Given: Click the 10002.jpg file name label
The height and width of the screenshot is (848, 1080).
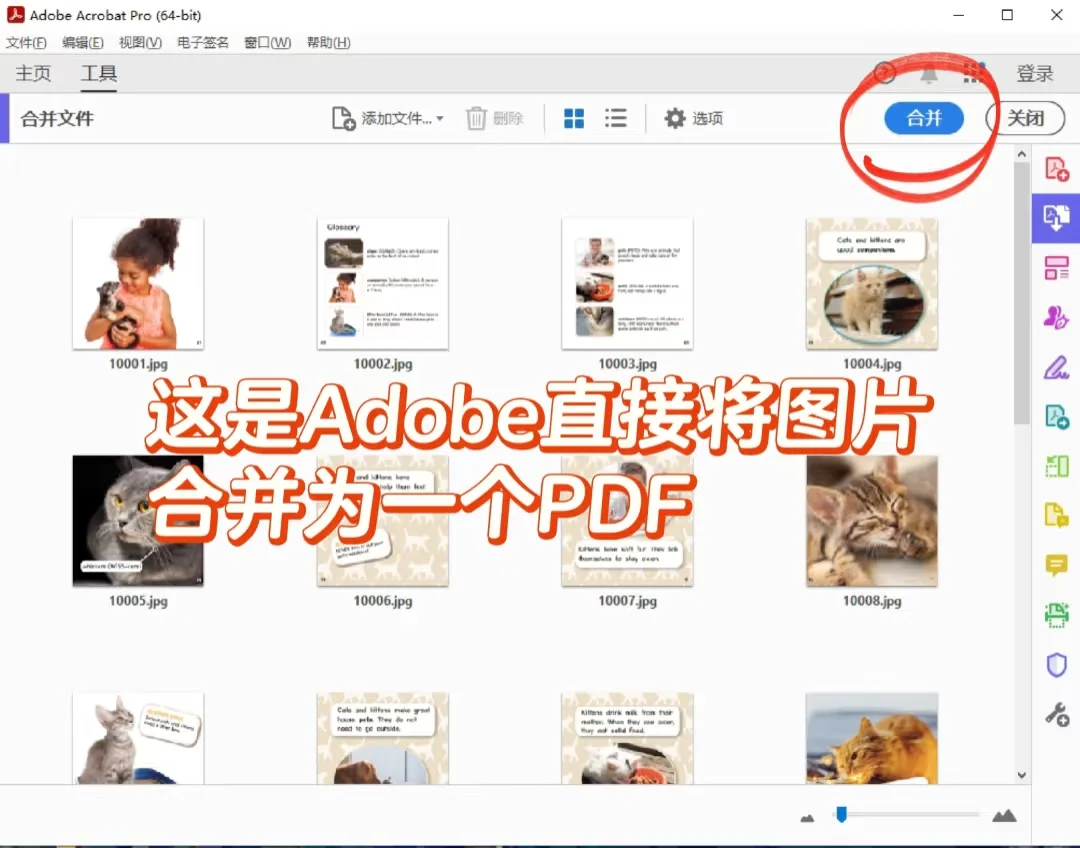Looking at the screenshot, I should pos(382,364).
